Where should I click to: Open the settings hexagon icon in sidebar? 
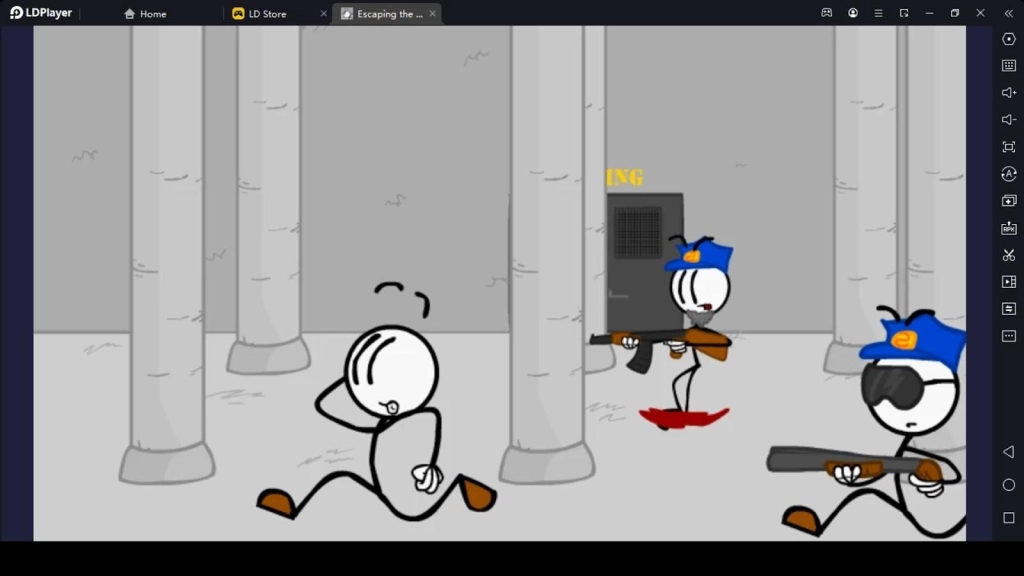tap(1009, 39)
